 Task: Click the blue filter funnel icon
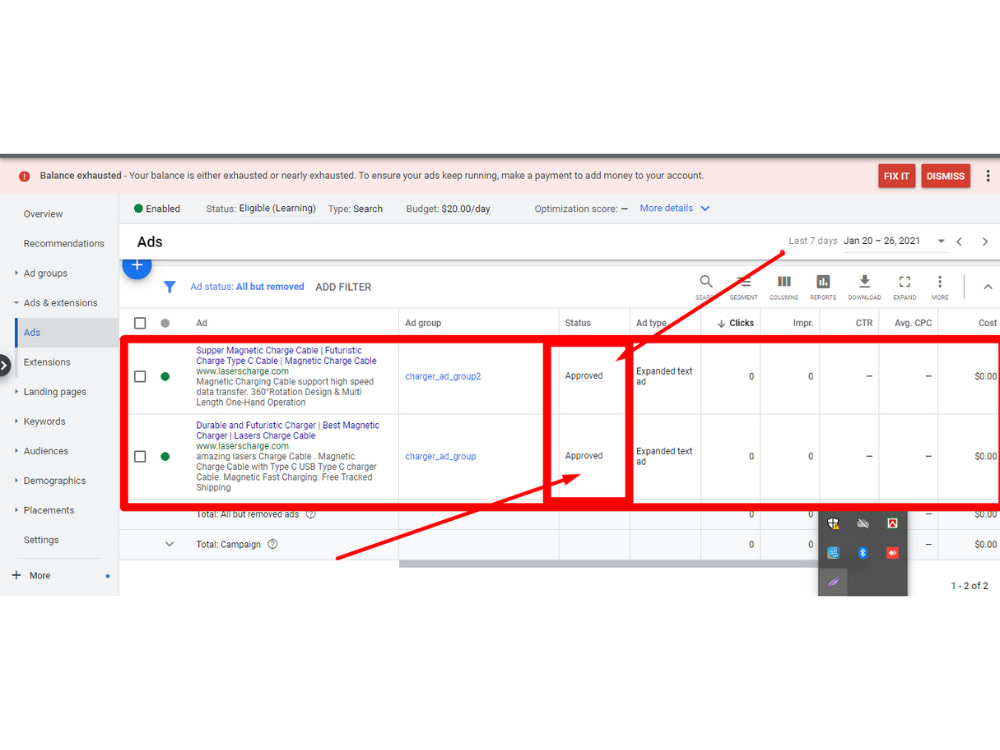pos(169,287)
